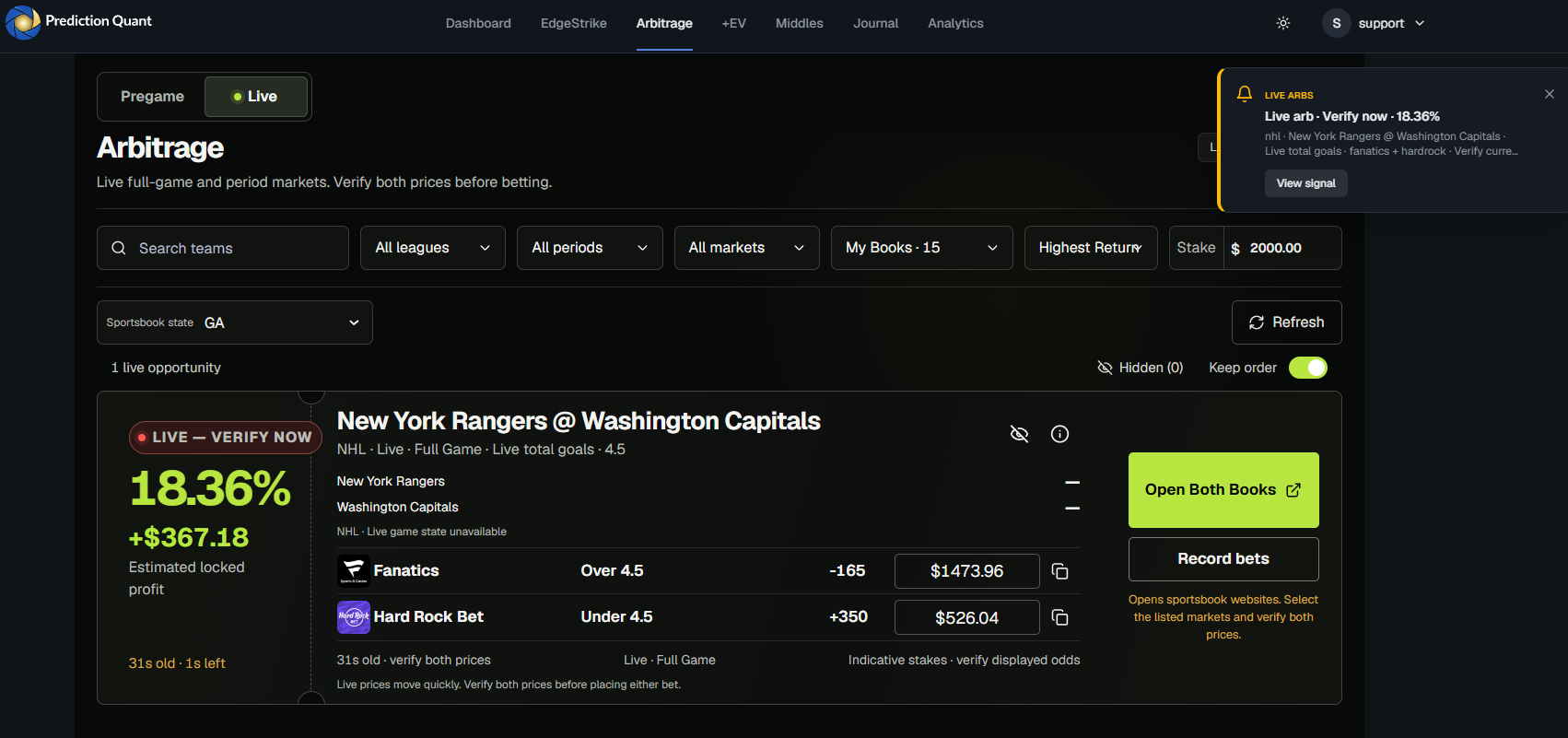Image resolution: width=1568 pixels, height=738 pixels.
Task: Click the Hard Rock Bet logo
Action: (353, 617)
